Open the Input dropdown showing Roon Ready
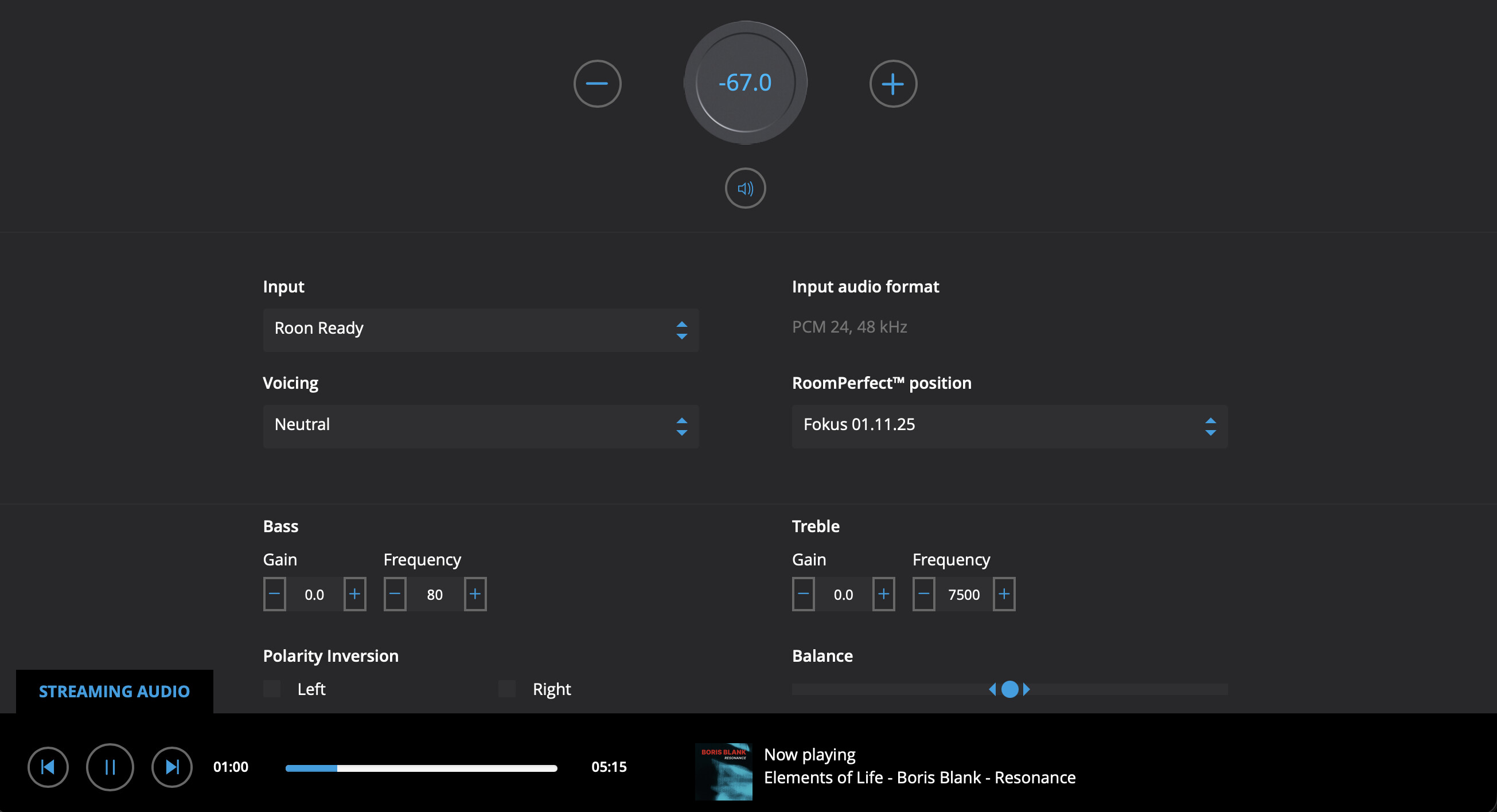The image size is (1497, 812). [481, 329]
